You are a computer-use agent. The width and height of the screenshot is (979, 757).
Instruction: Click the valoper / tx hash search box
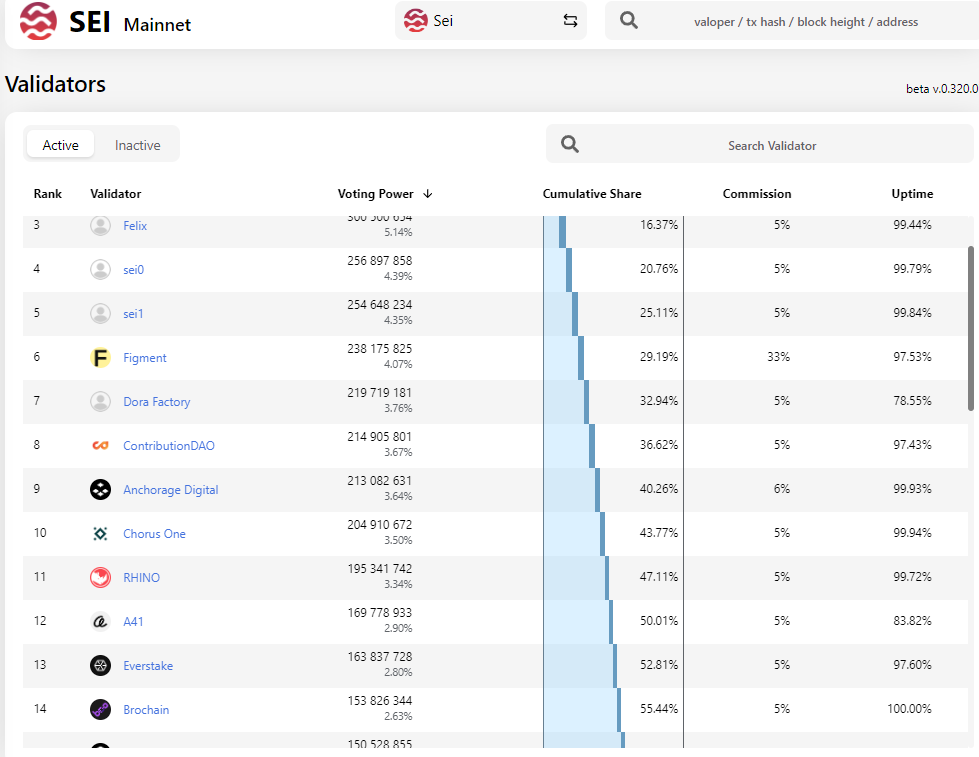point(805,21)
